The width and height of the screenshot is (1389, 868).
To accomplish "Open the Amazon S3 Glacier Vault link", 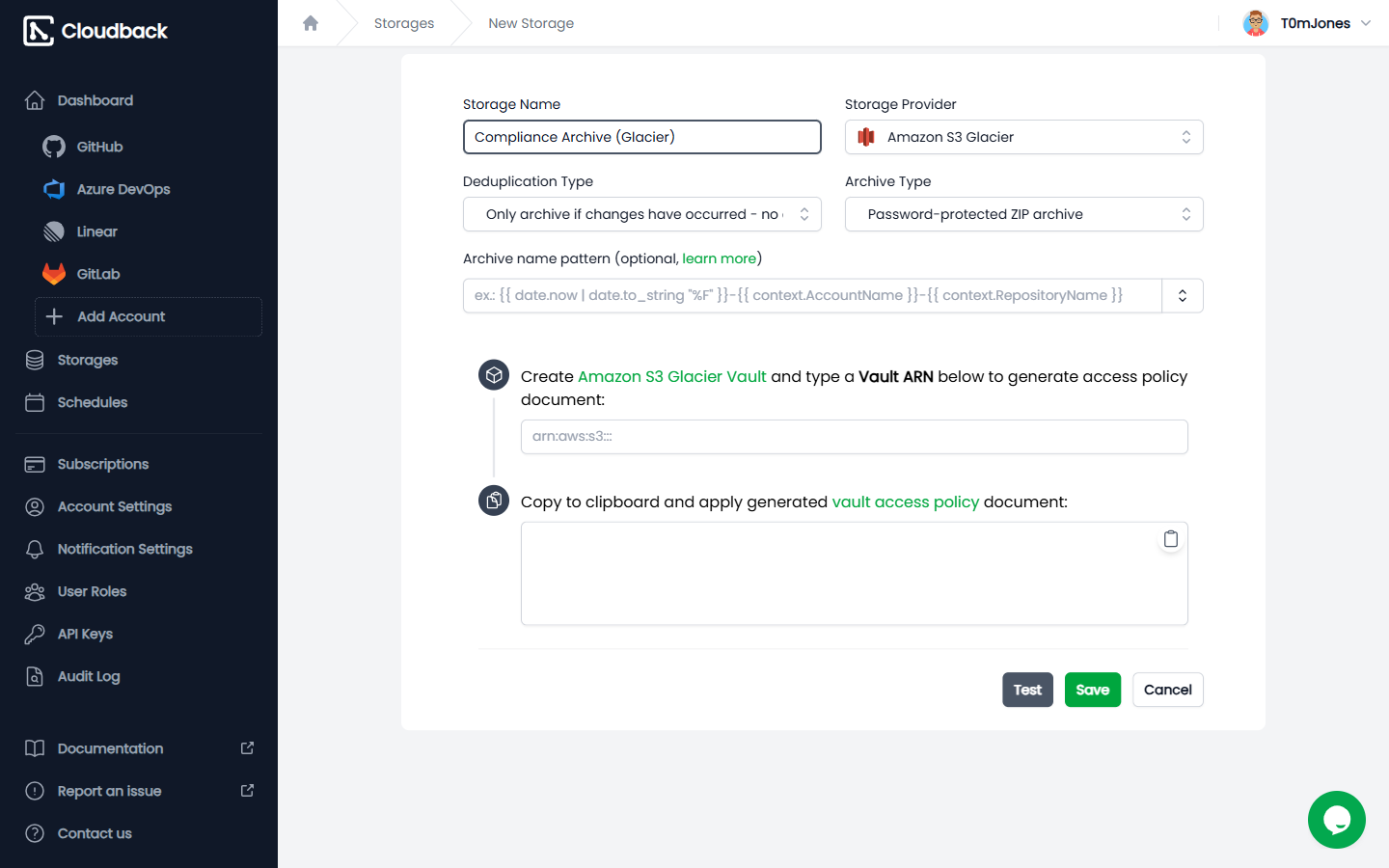I will [672, 376].
